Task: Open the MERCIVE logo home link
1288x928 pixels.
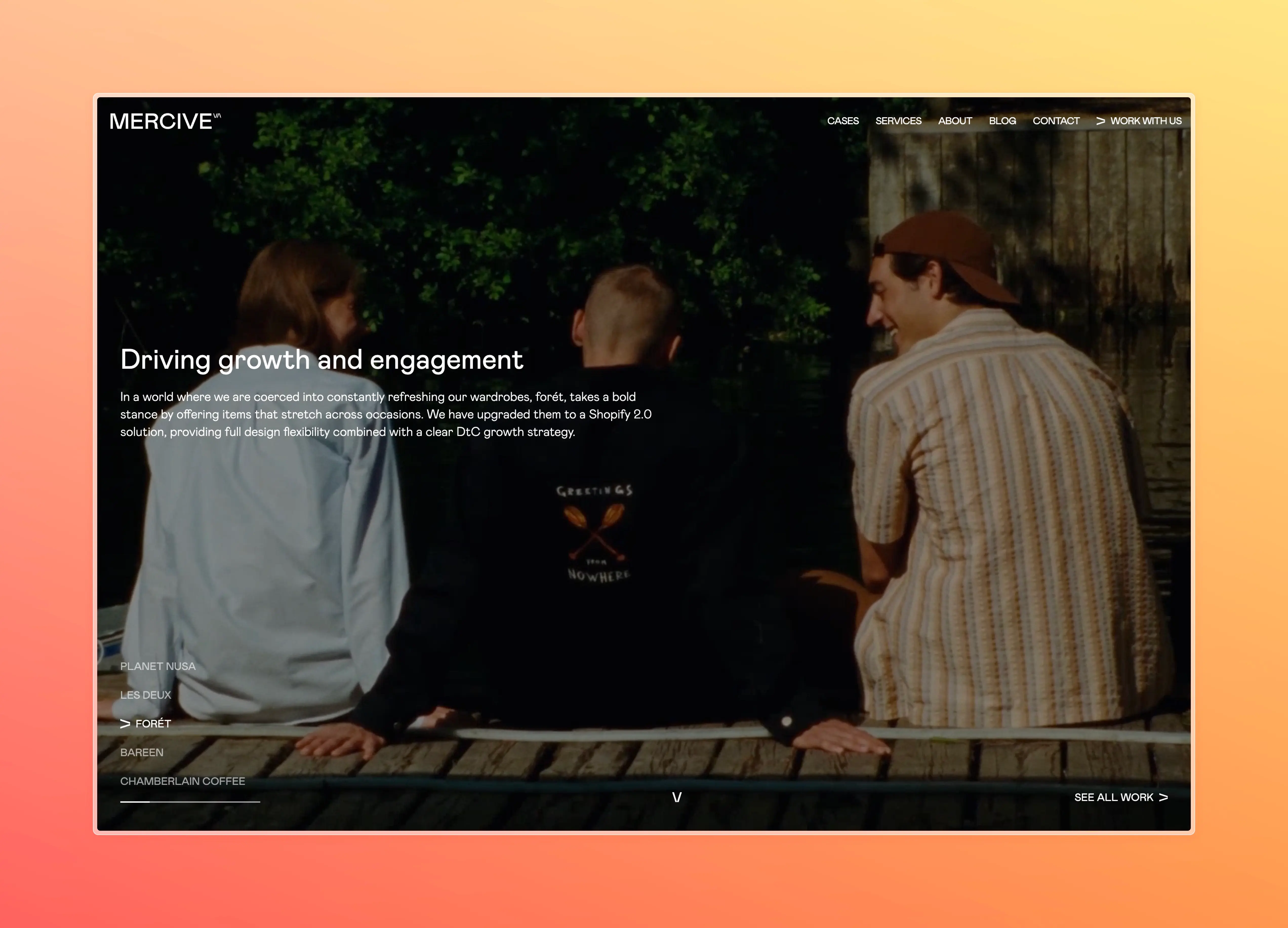Action: tap(165, 121)
